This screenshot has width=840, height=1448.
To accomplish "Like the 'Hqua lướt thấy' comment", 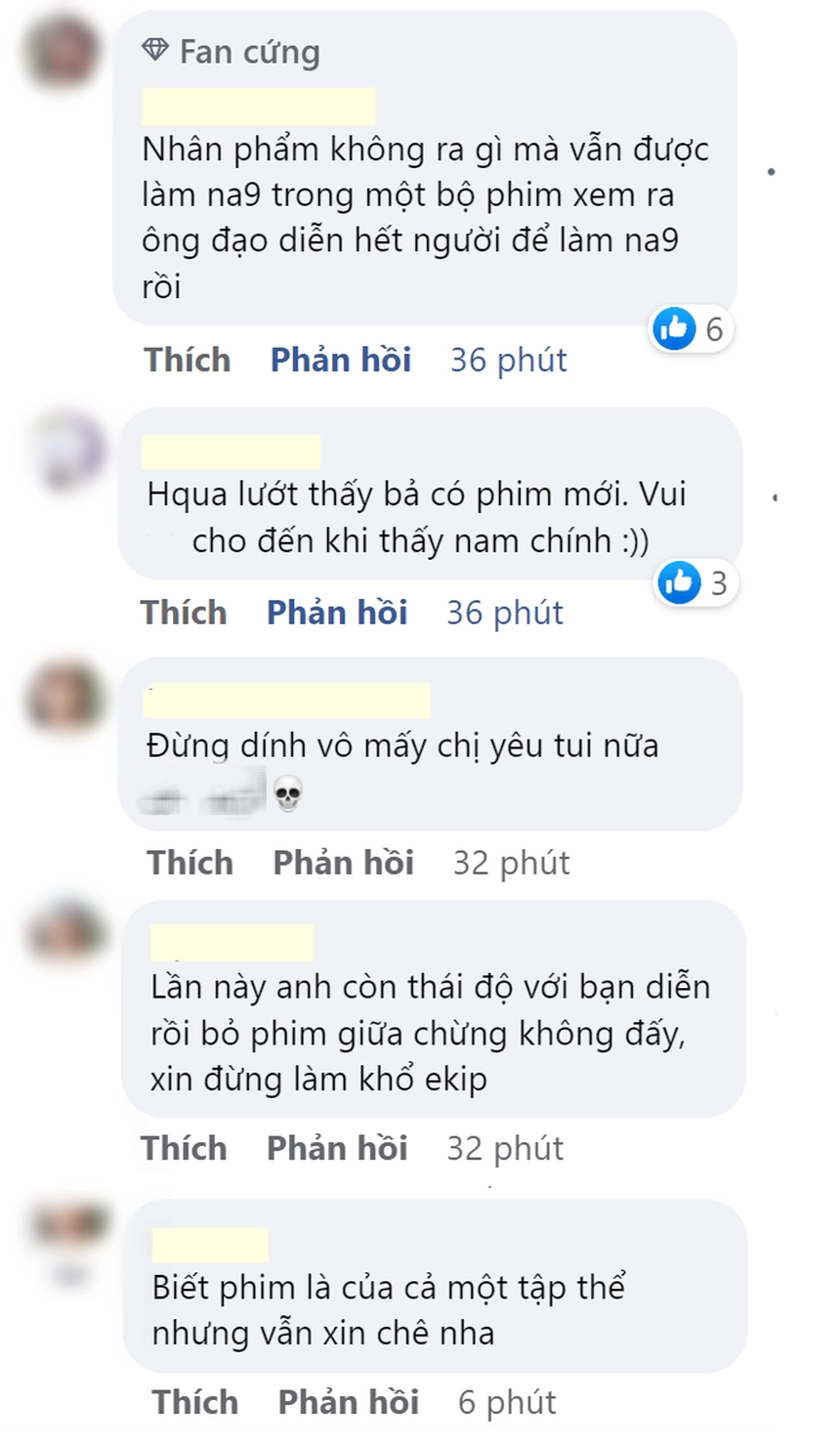I will [x=184, y=613].
